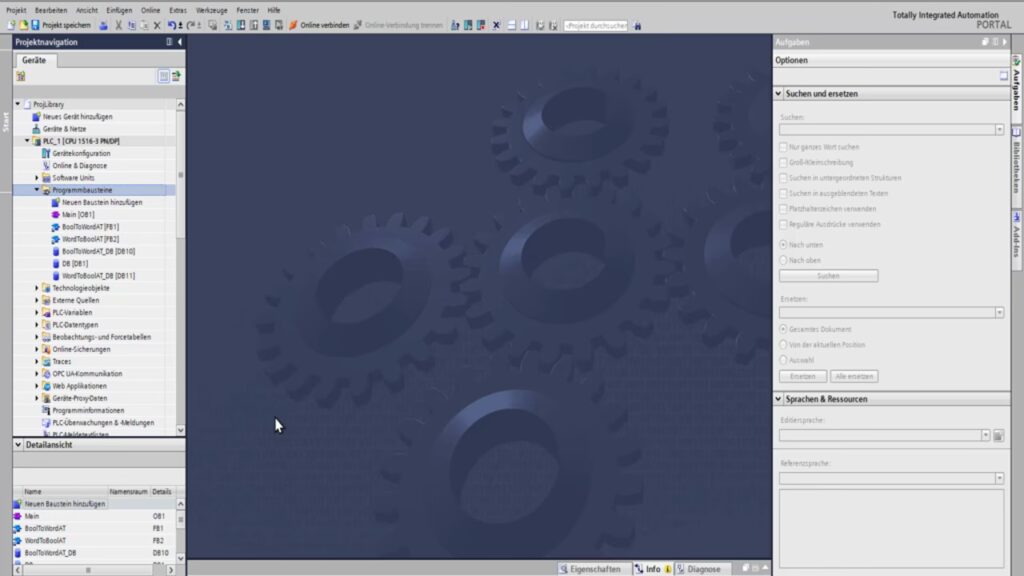Click the scissors cut icon
The image size is (1024, 576).
(x=119, y=25)
